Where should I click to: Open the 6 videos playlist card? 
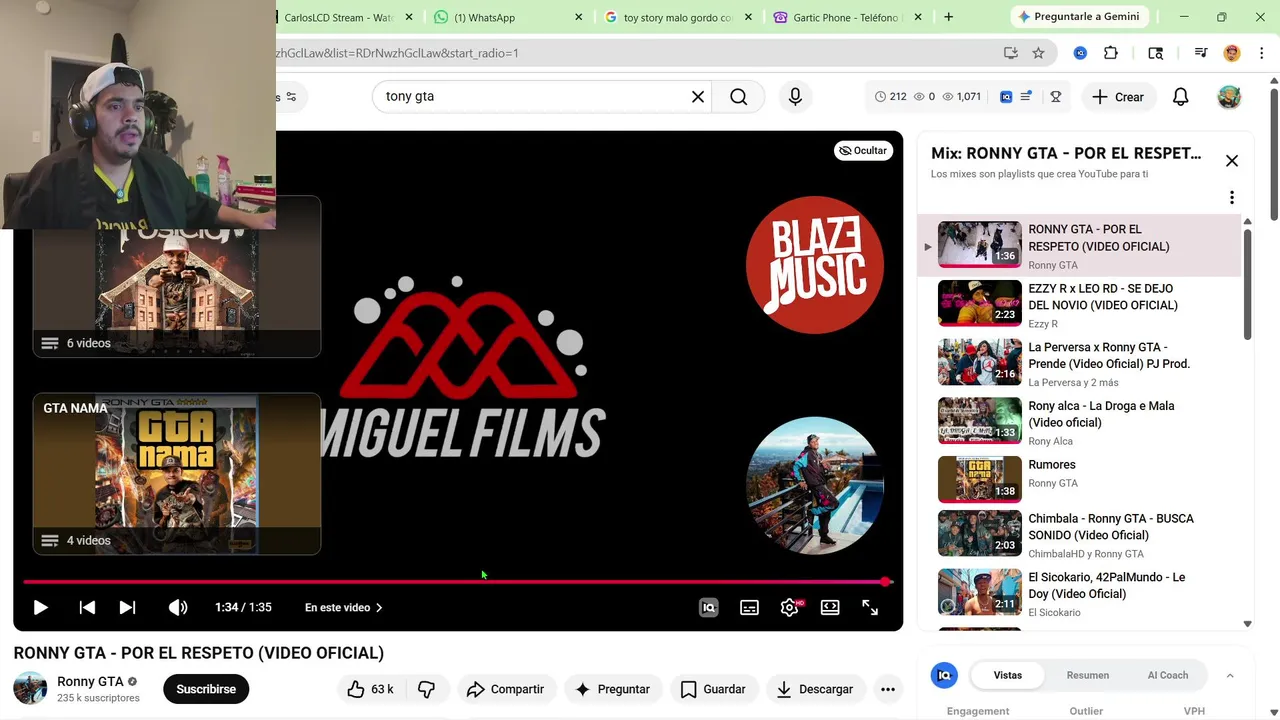pyautogui.click(x=177, y=277)
